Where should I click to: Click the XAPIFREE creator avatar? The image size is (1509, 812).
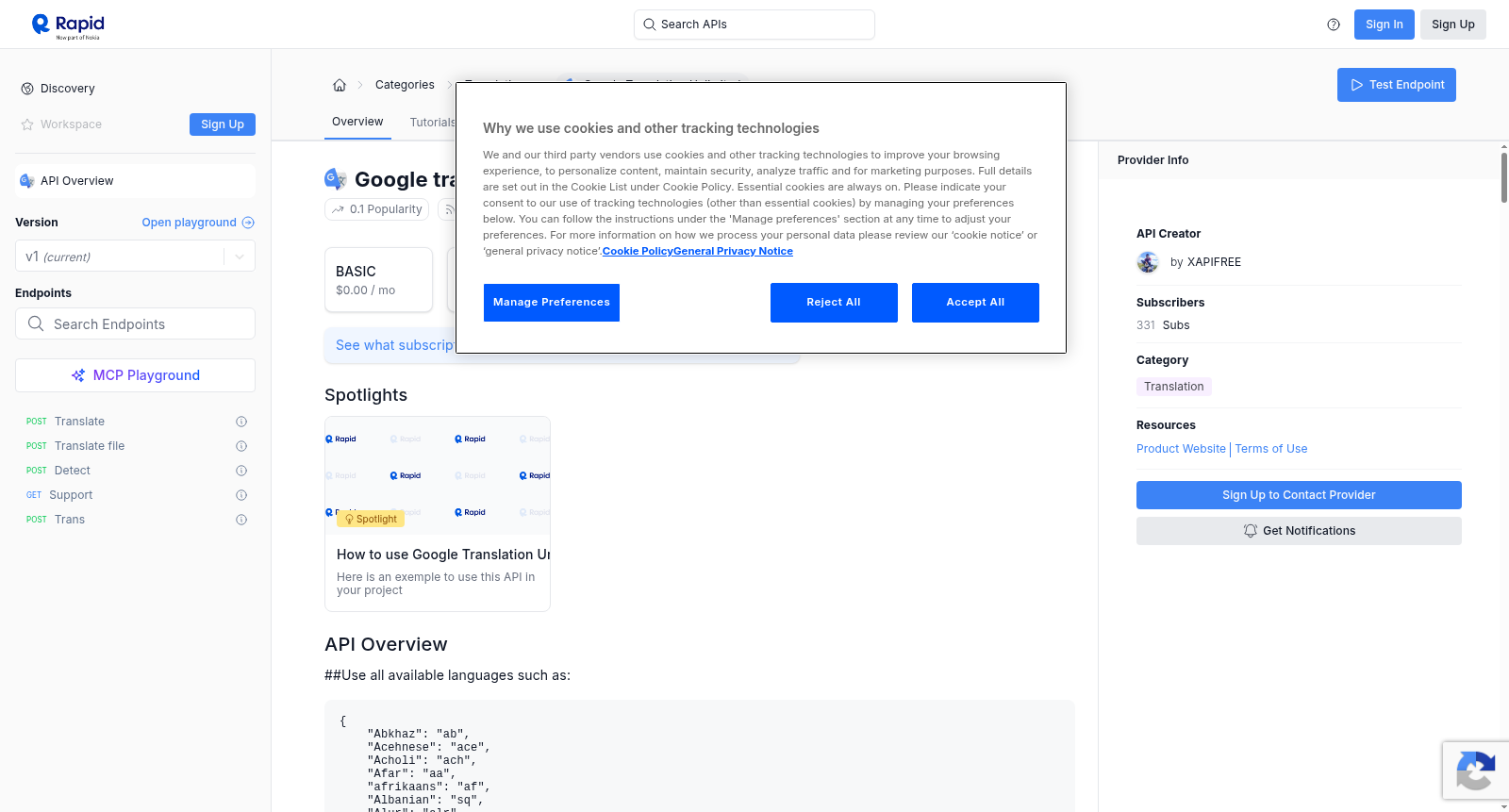pos(1148,262)
